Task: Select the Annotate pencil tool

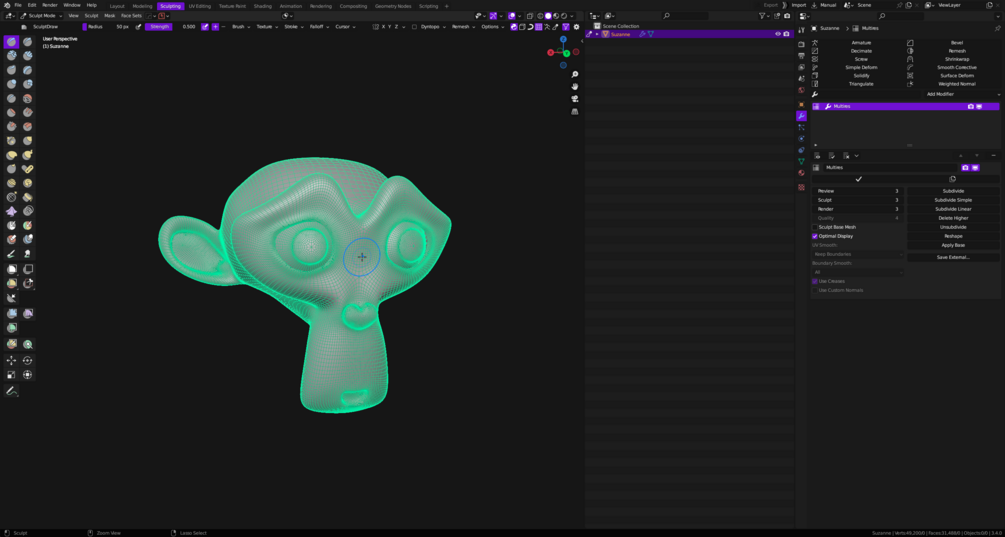Action: [12, 391]
